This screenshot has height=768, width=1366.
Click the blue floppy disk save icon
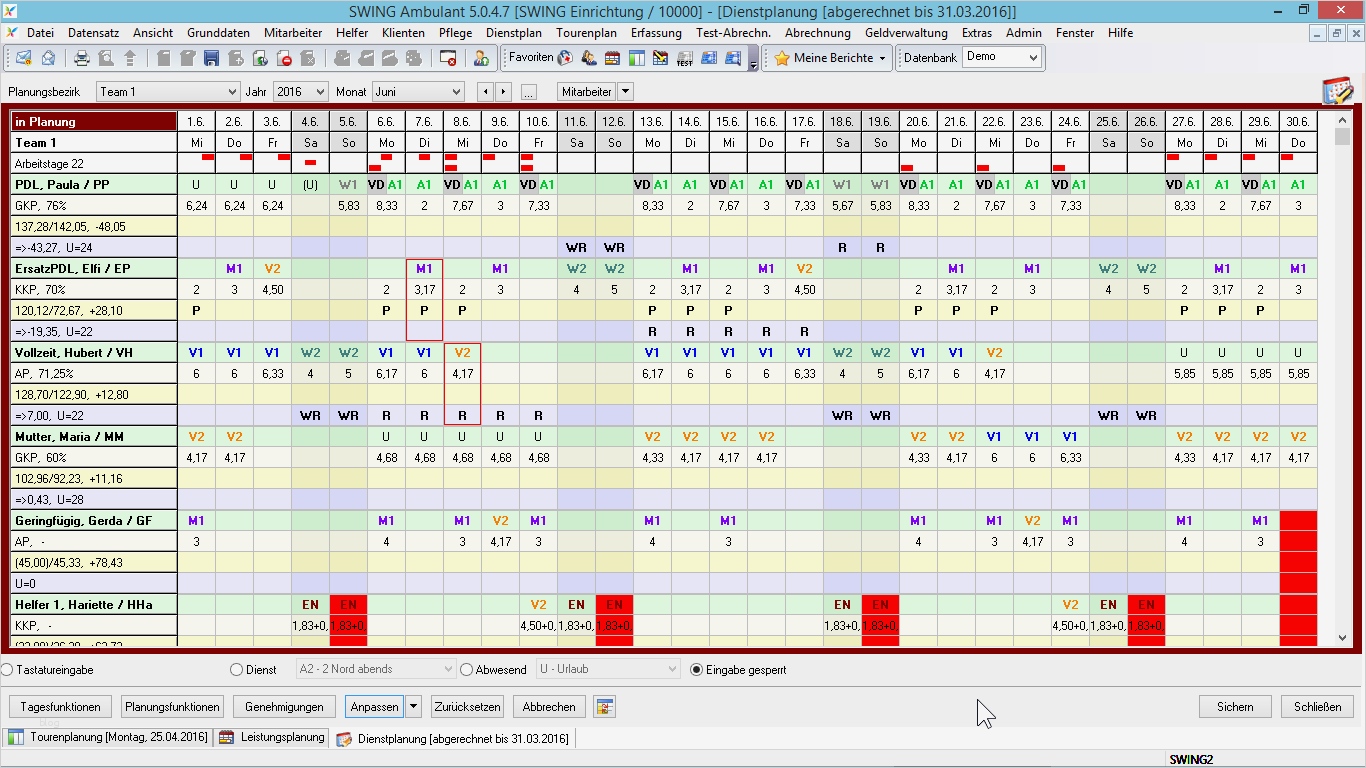click(212, 58)
